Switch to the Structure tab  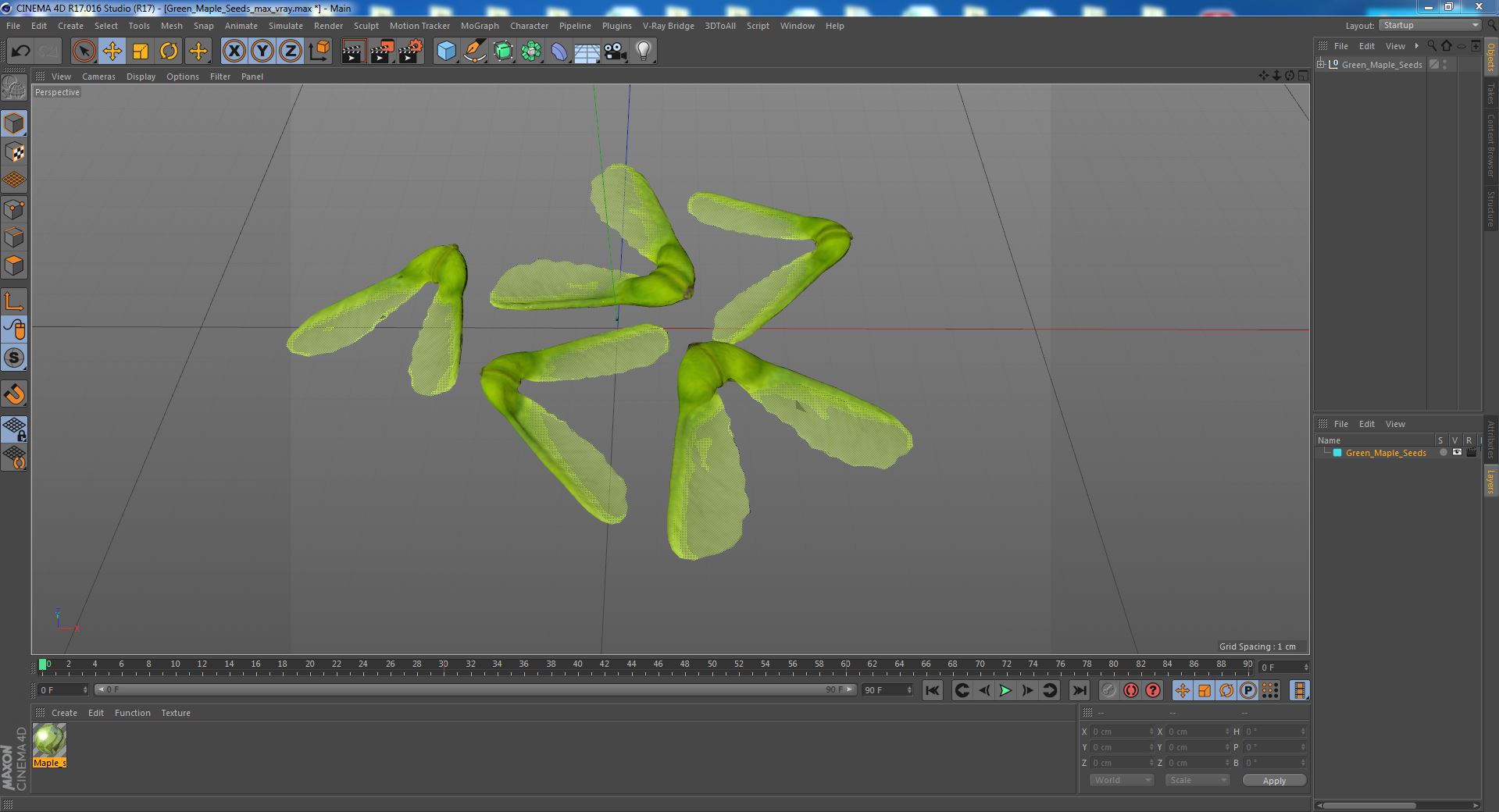[1490, 208]
